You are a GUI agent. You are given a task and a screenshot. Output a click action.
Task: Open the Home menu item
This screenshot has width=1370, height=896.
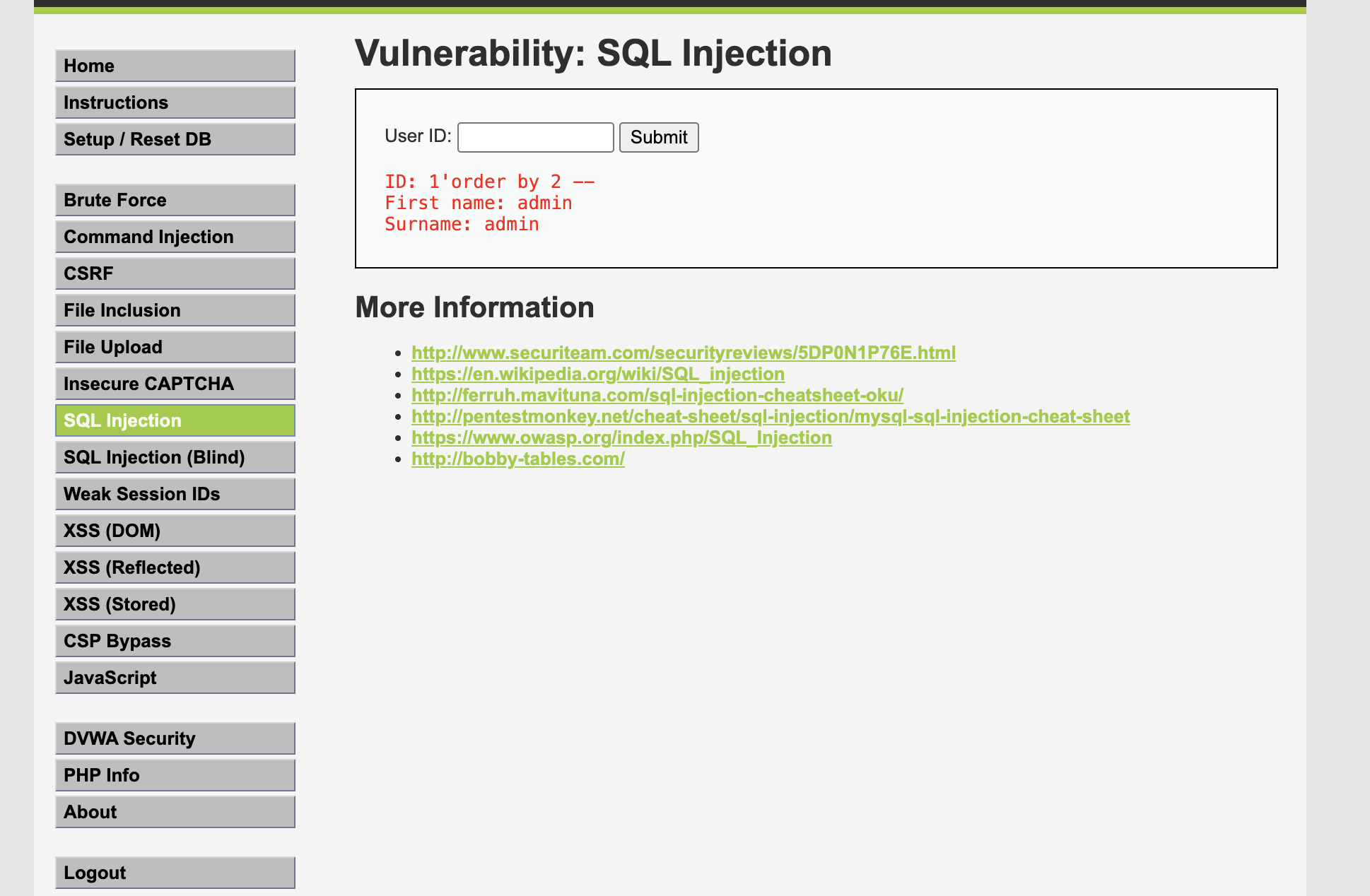175,66
